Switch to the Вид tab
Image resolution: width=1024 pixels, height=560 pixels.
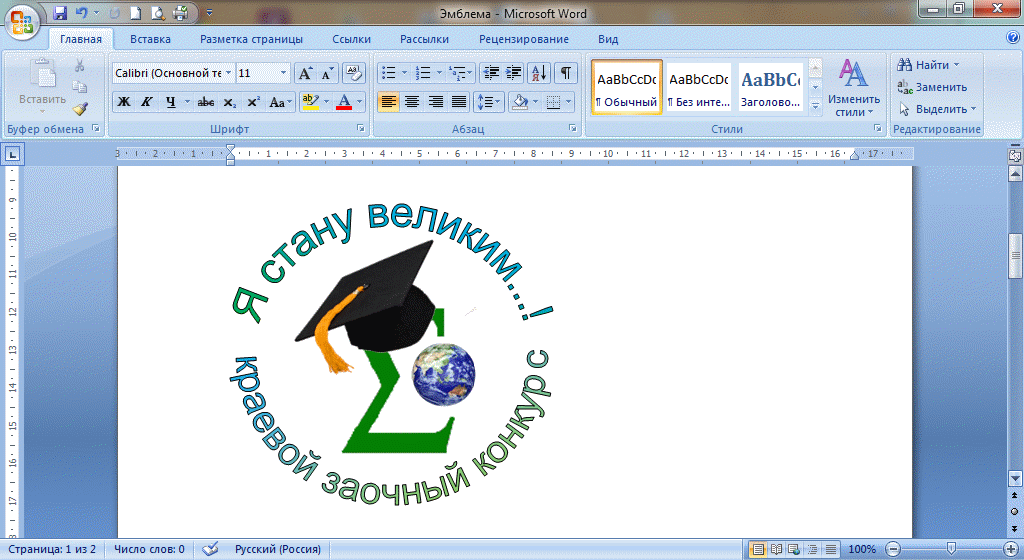[x=608, y=39]
